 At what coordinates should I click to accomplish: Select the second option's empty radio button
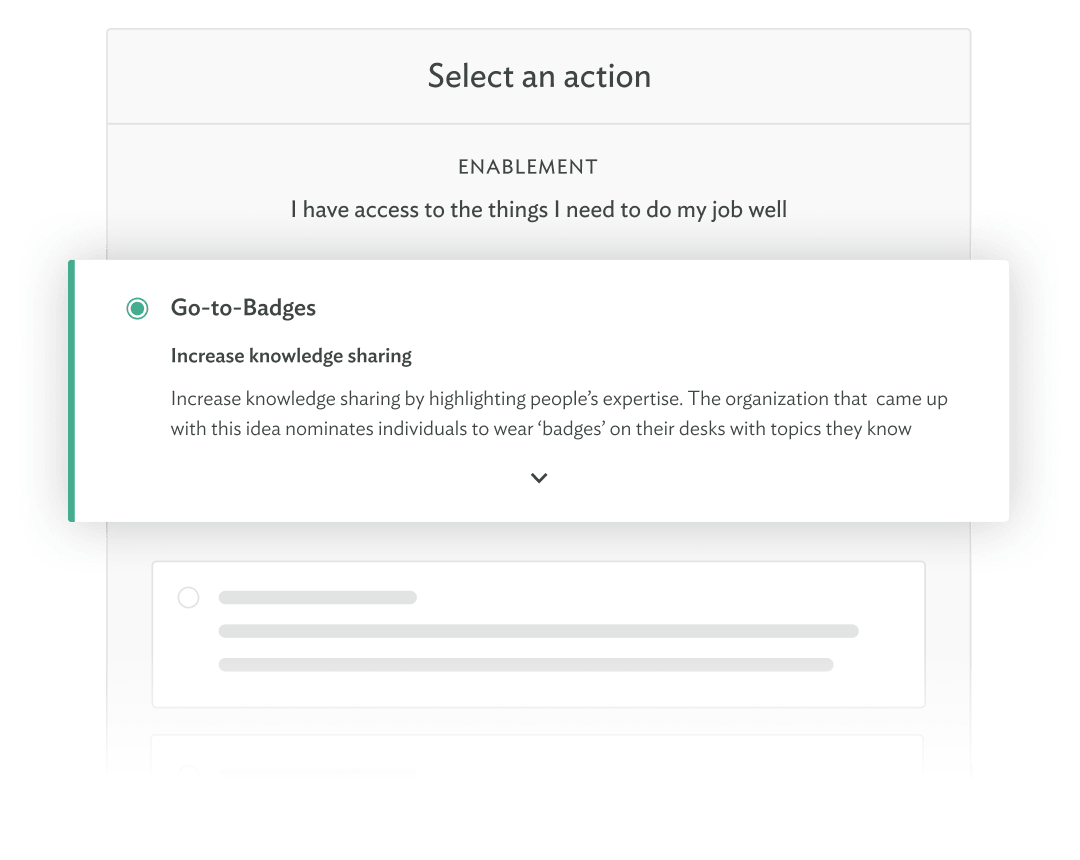point(188,598)
